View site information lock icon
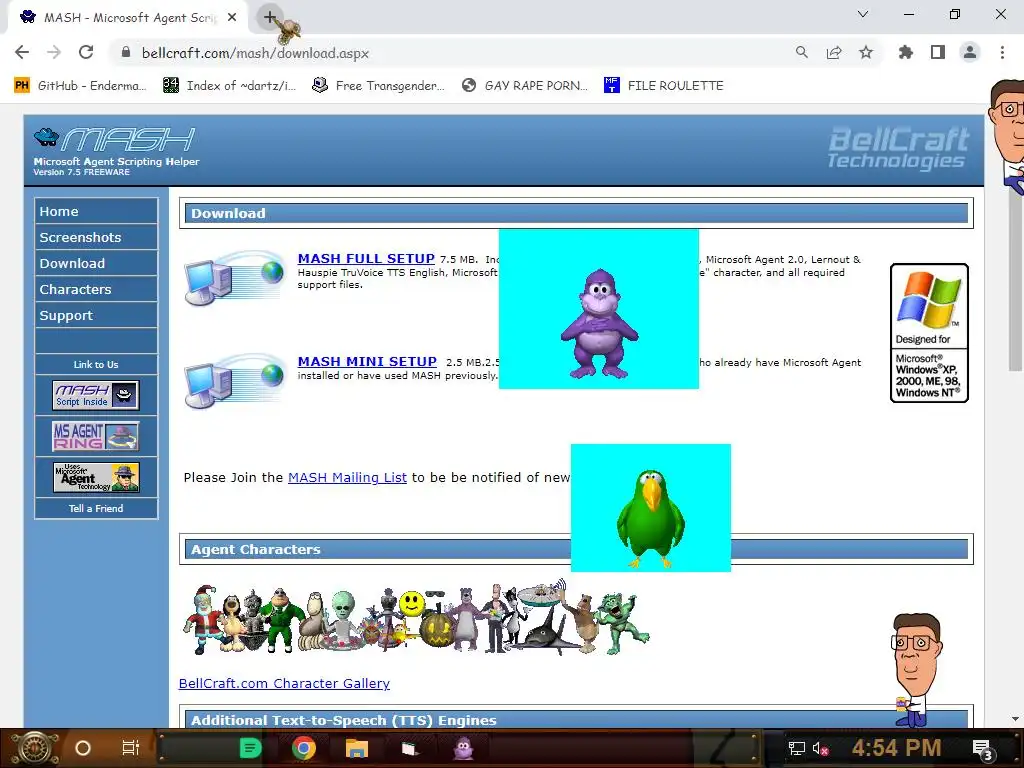 coord(126,52)
